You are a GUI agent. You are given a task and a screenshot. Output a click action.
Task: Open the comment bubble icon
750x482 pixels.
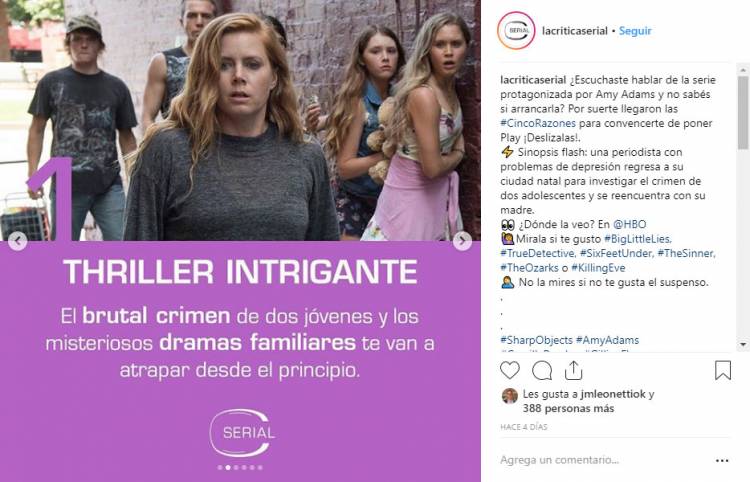pyautogui.click(x=542, y=371)
